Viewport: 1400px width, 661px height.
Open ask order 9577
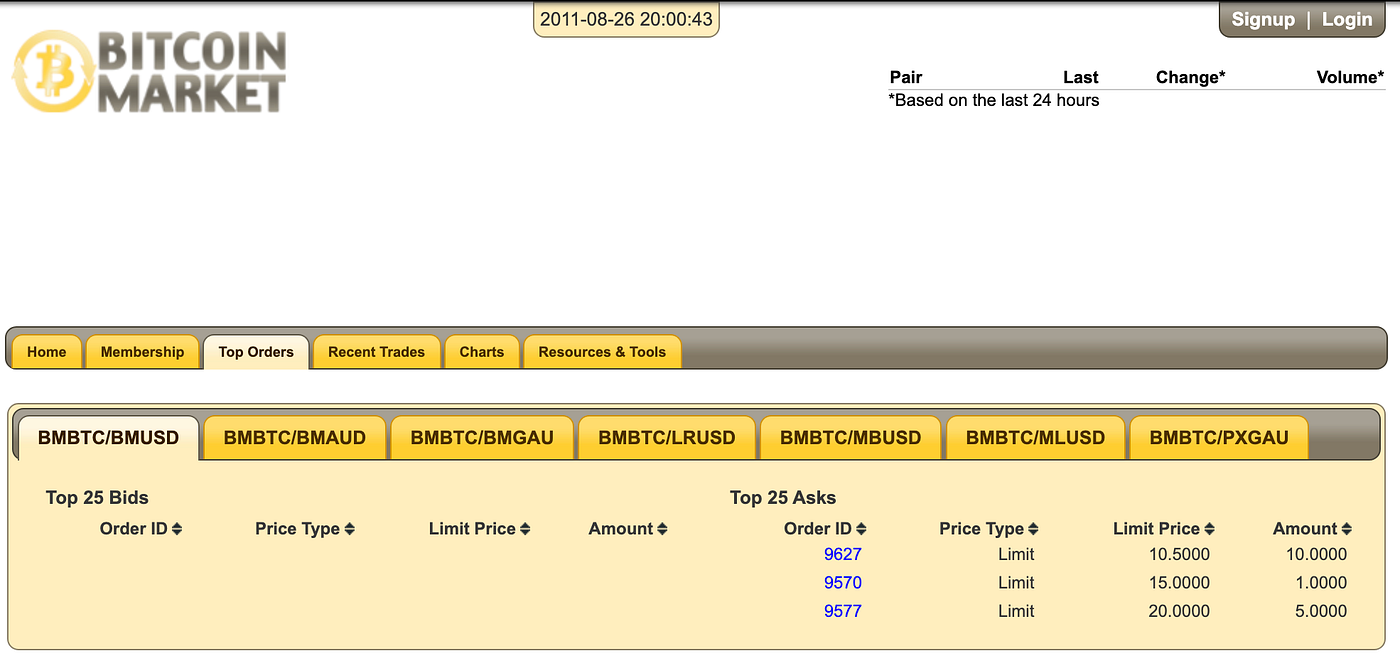point(843,611)
